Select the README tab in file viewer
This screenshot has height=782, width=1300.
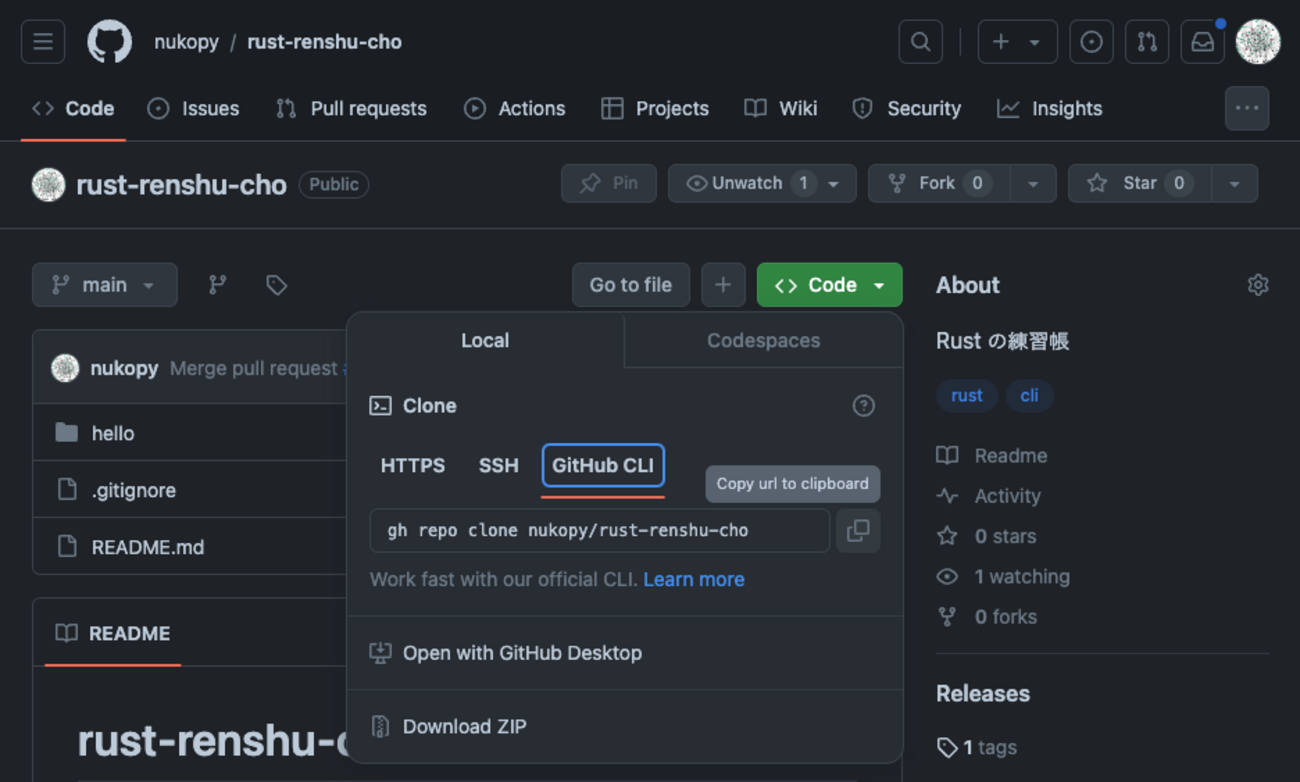click(x=113, y=633)
